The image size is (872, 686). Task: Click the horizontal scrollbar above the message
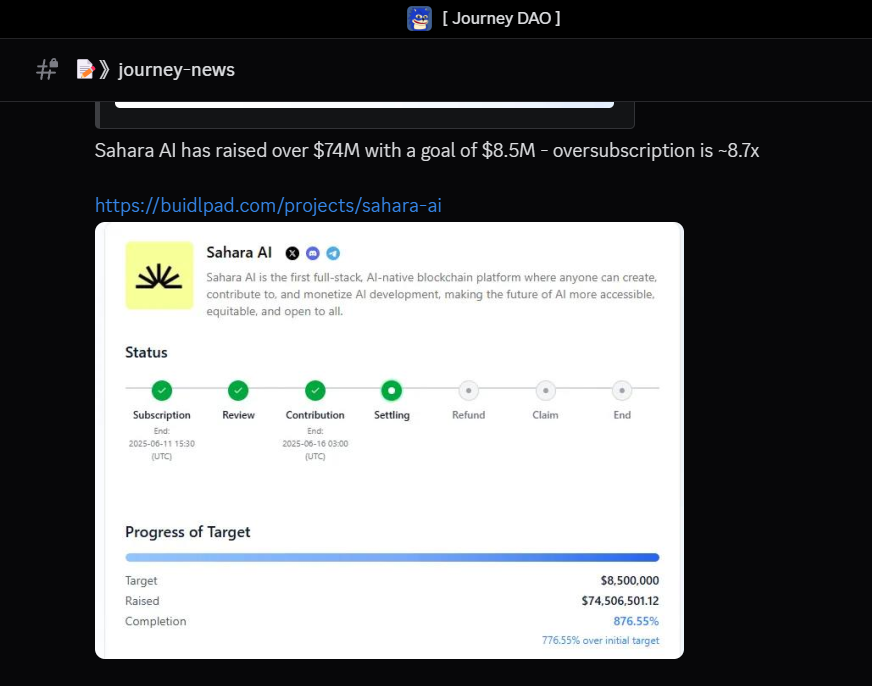(365, 101)
